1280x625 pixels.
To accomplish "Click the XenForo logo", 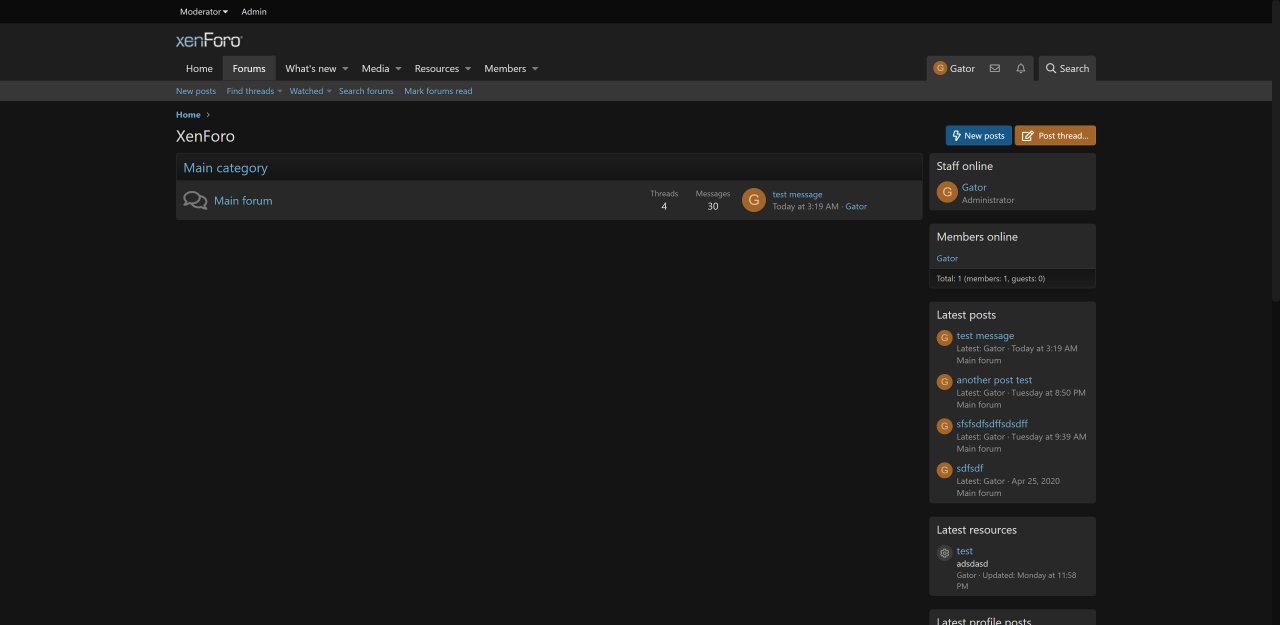I will pyautogui.click(x=209, y=40).
